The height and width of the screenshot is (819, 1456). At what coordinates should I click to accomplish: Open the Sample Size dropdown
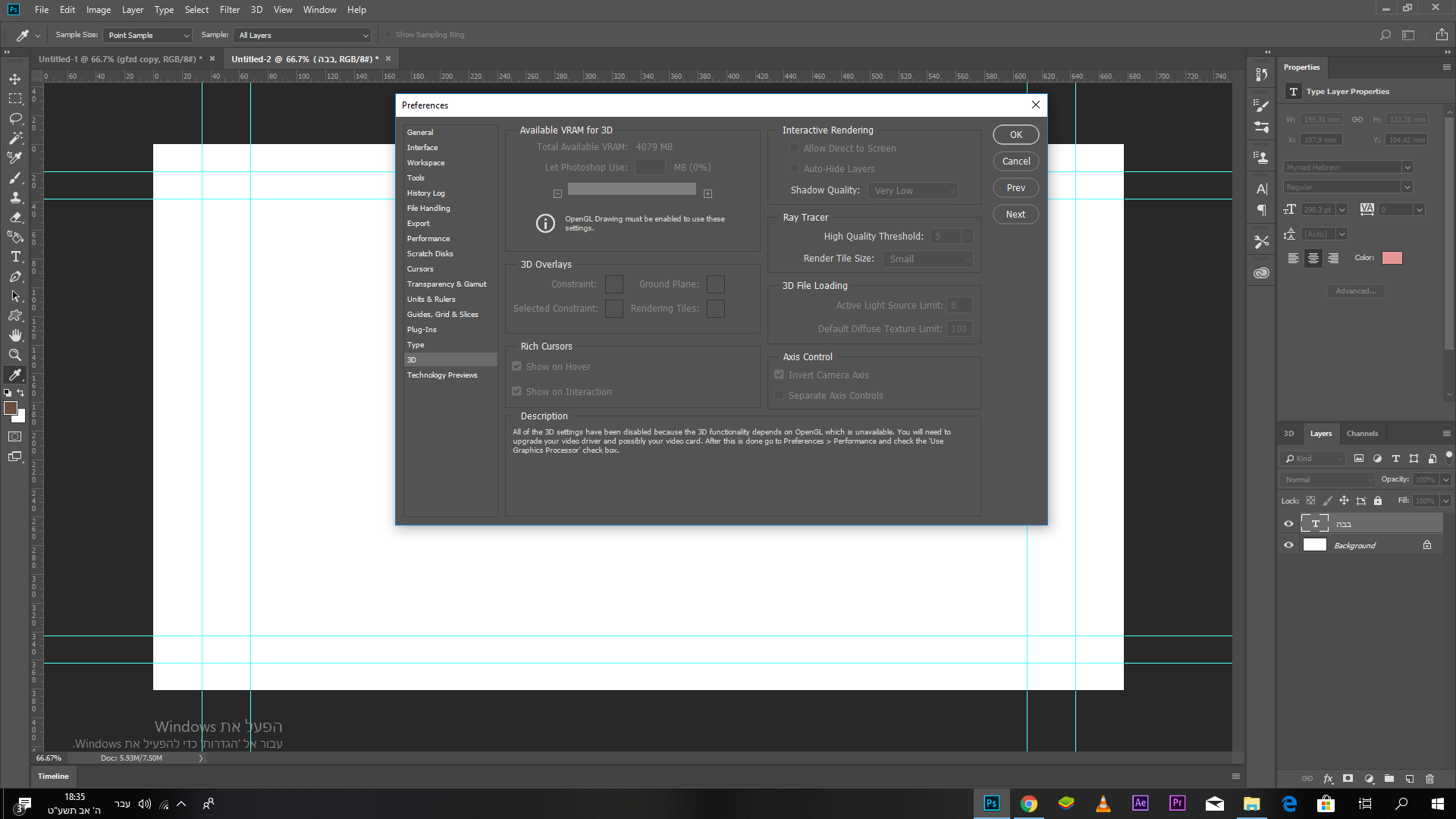[149, 35]
